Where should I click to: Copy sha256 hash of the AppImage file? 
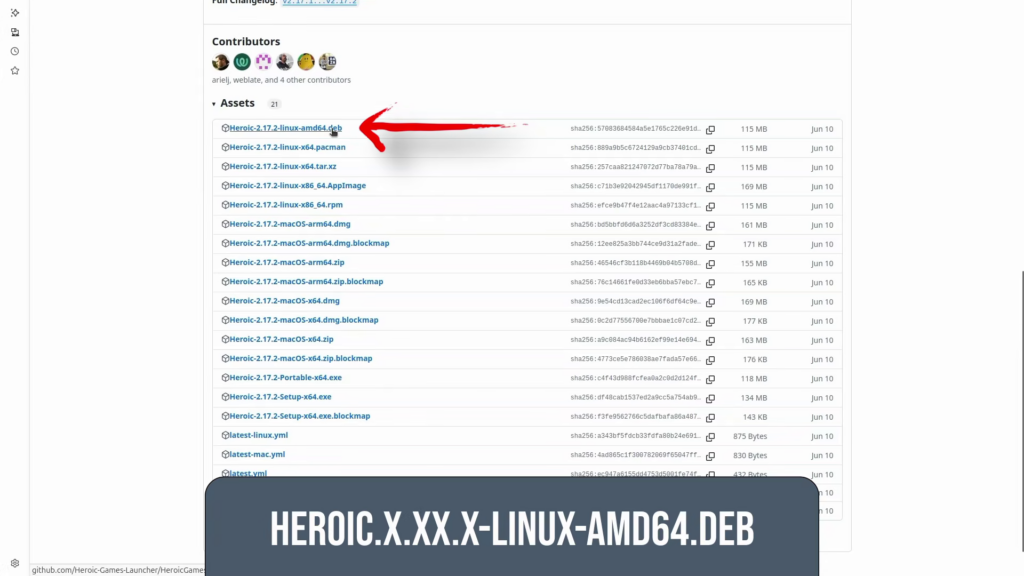pyautogui.click(x=710, y=187)
